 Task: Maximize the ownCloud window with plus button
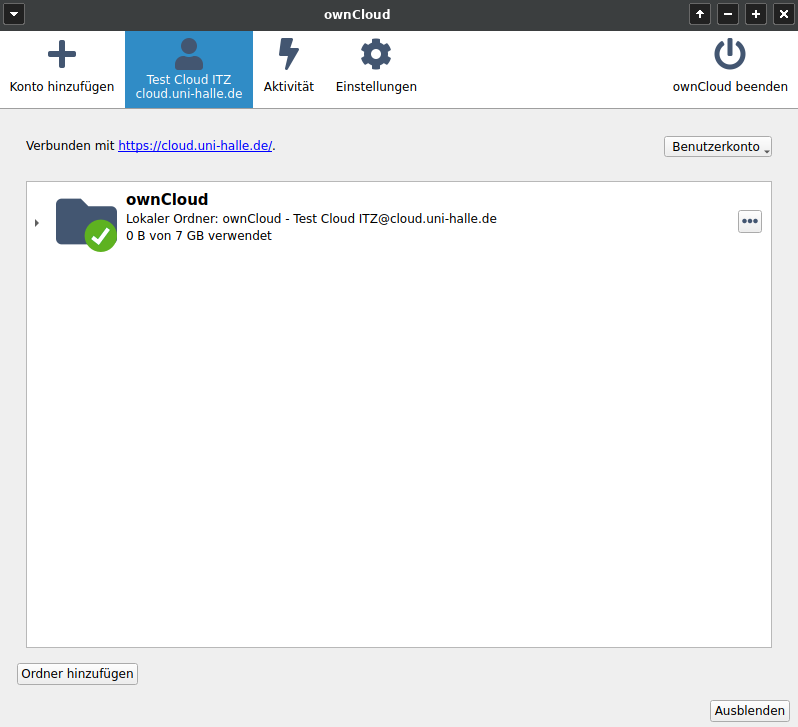click(756, 14)
